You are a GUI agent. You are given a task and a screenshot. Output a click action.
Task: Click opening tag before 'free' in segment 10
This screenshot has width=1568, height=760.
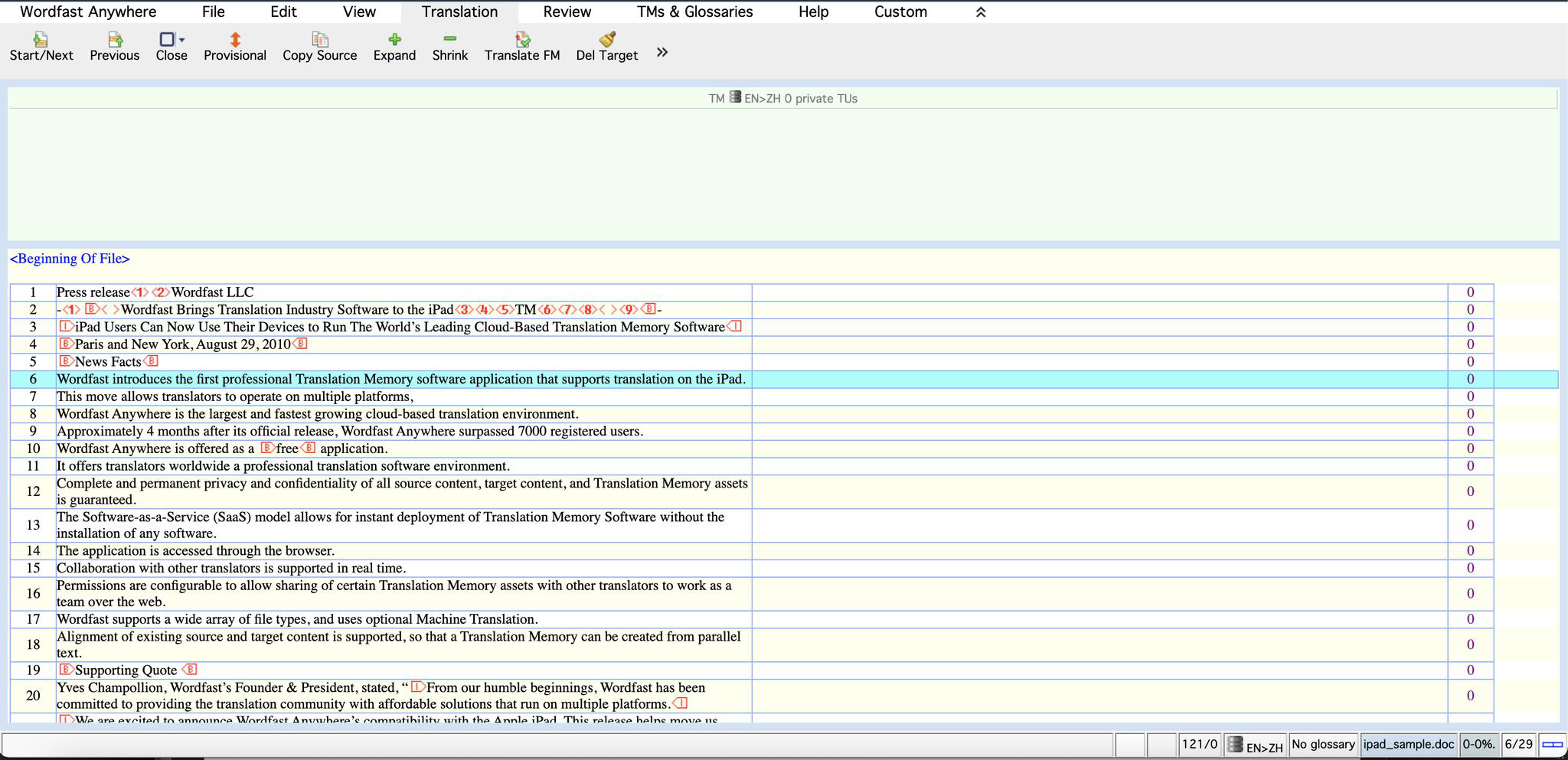[x=268, y=448]
